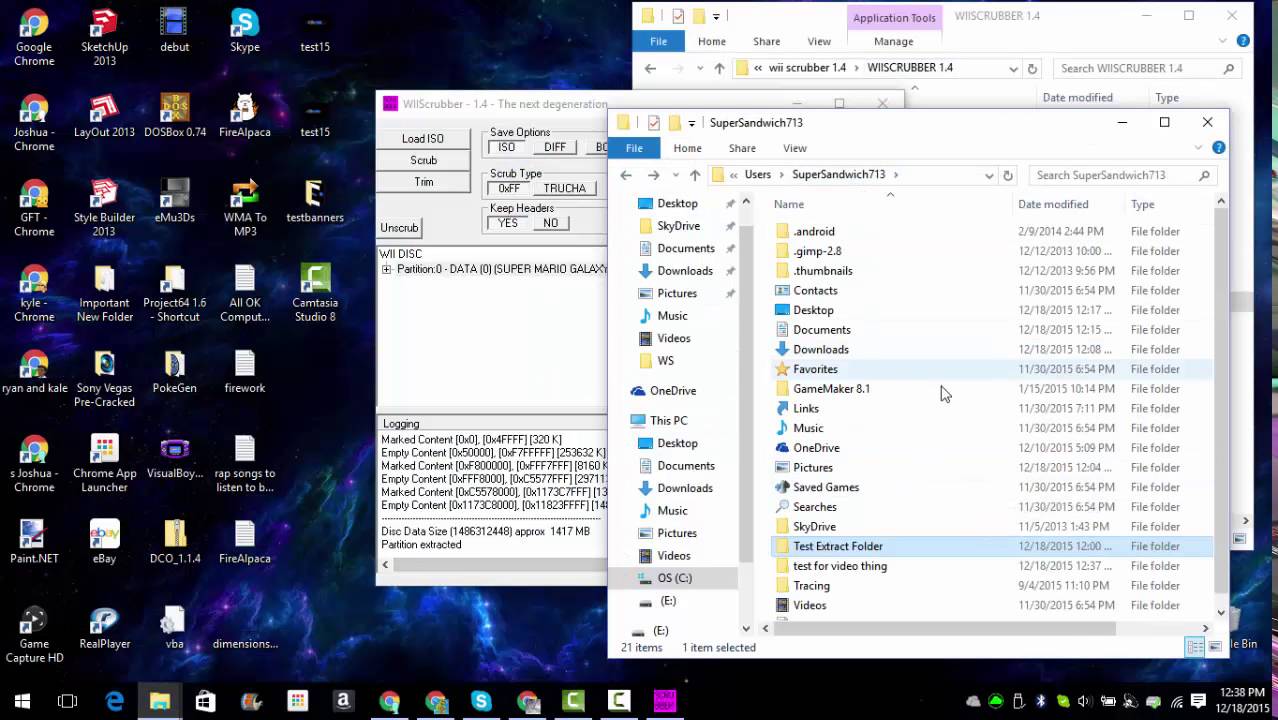Set Keep Headers to NO

click(551, 223)
